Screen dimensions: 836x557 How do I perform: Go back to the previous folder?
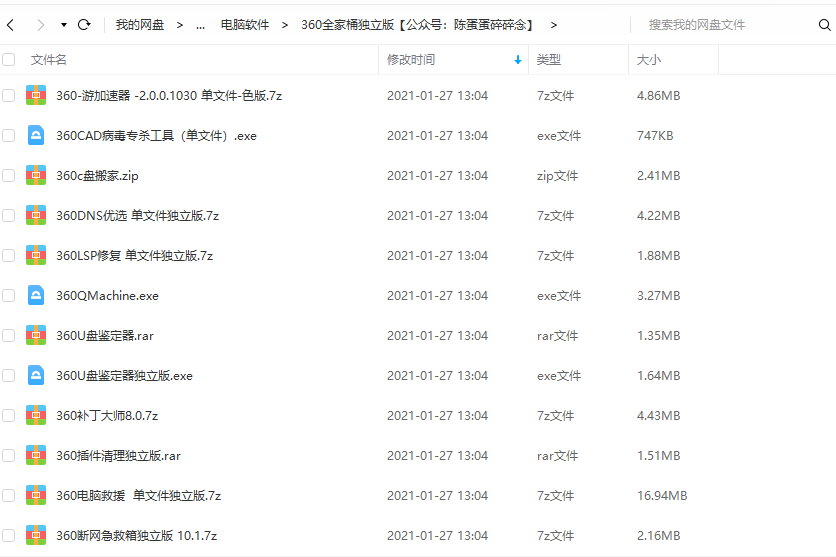(x=10, y=25)
